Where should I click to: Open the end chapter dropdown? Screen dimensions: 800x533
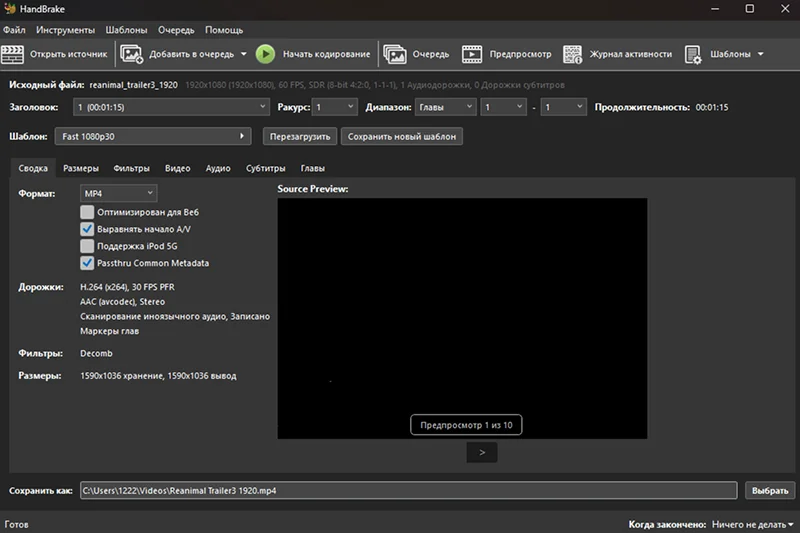click(563, 107)
